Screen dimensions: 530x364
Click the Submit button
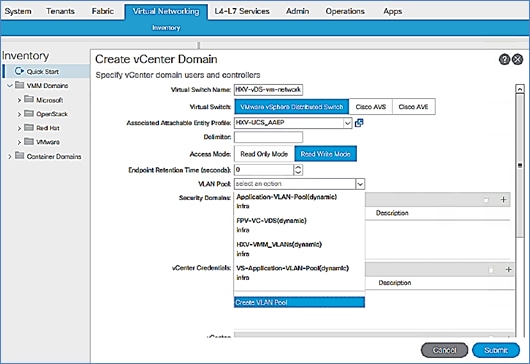pos(496,350)
